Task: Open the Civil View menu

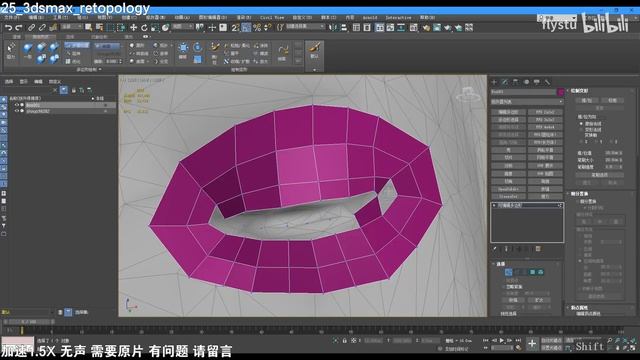Action: (x=272, y=18)
